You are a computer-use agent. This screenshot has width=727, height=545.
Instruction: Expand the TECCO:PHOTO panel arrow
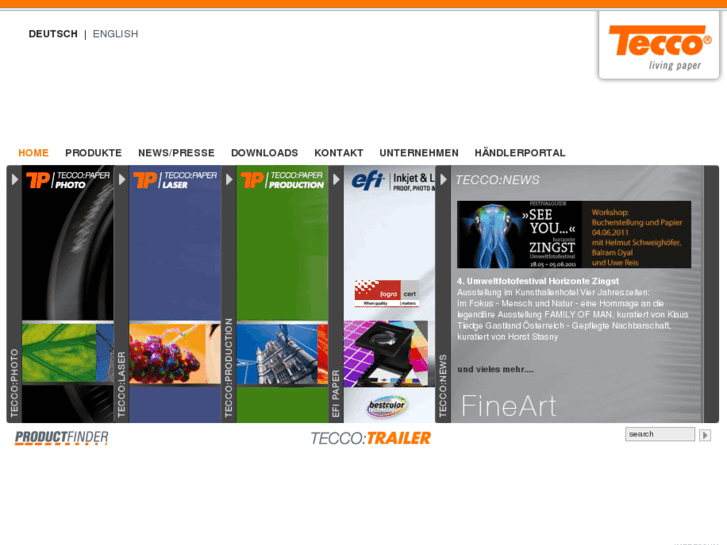pyautogui.click(x=14, y=179)
